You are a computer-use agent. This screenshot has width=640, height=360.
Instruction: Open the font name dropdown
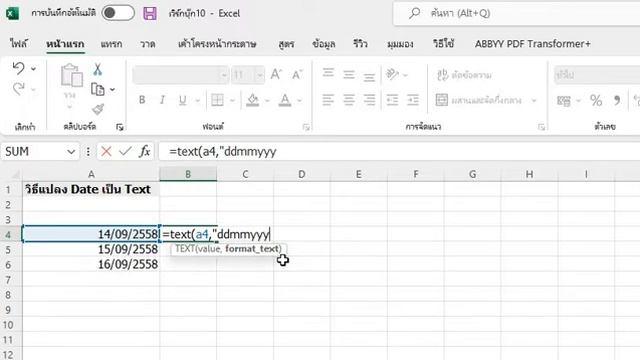(224, 75)
